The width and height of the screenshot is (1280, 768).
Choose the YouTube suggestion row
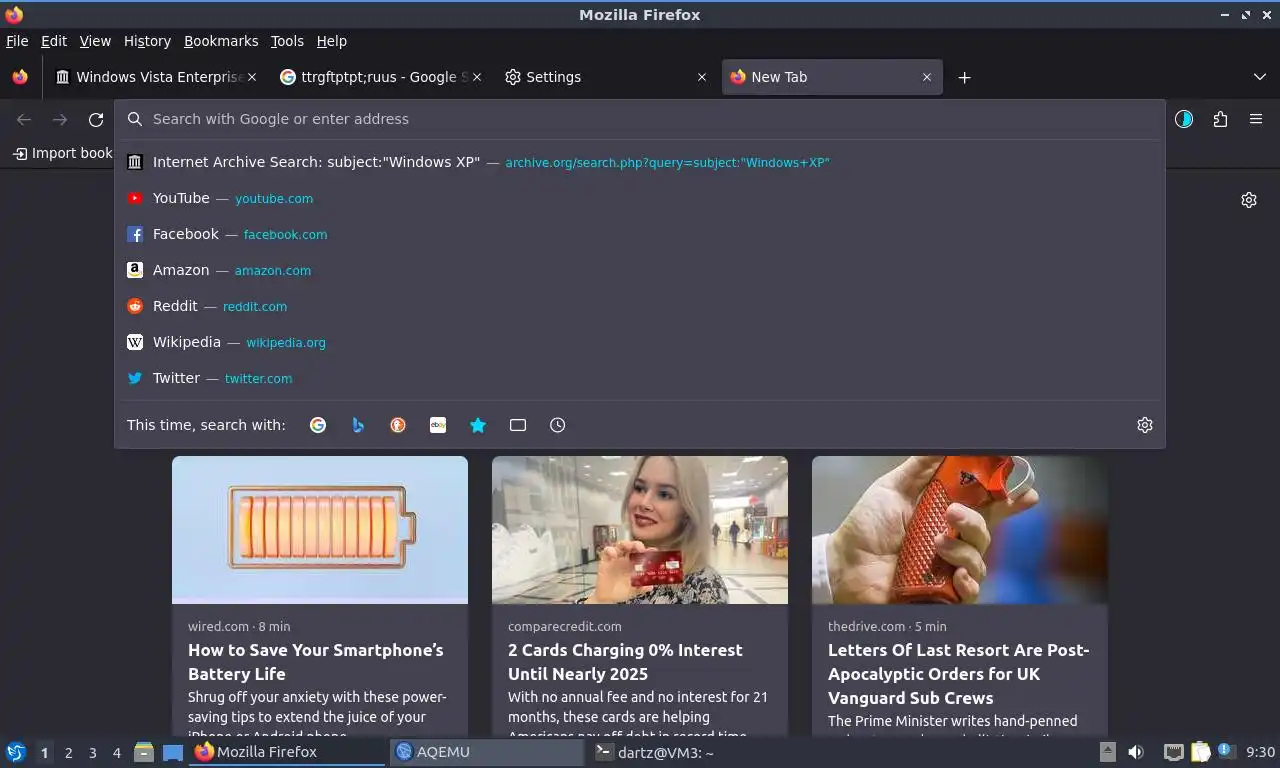(640, 198)
